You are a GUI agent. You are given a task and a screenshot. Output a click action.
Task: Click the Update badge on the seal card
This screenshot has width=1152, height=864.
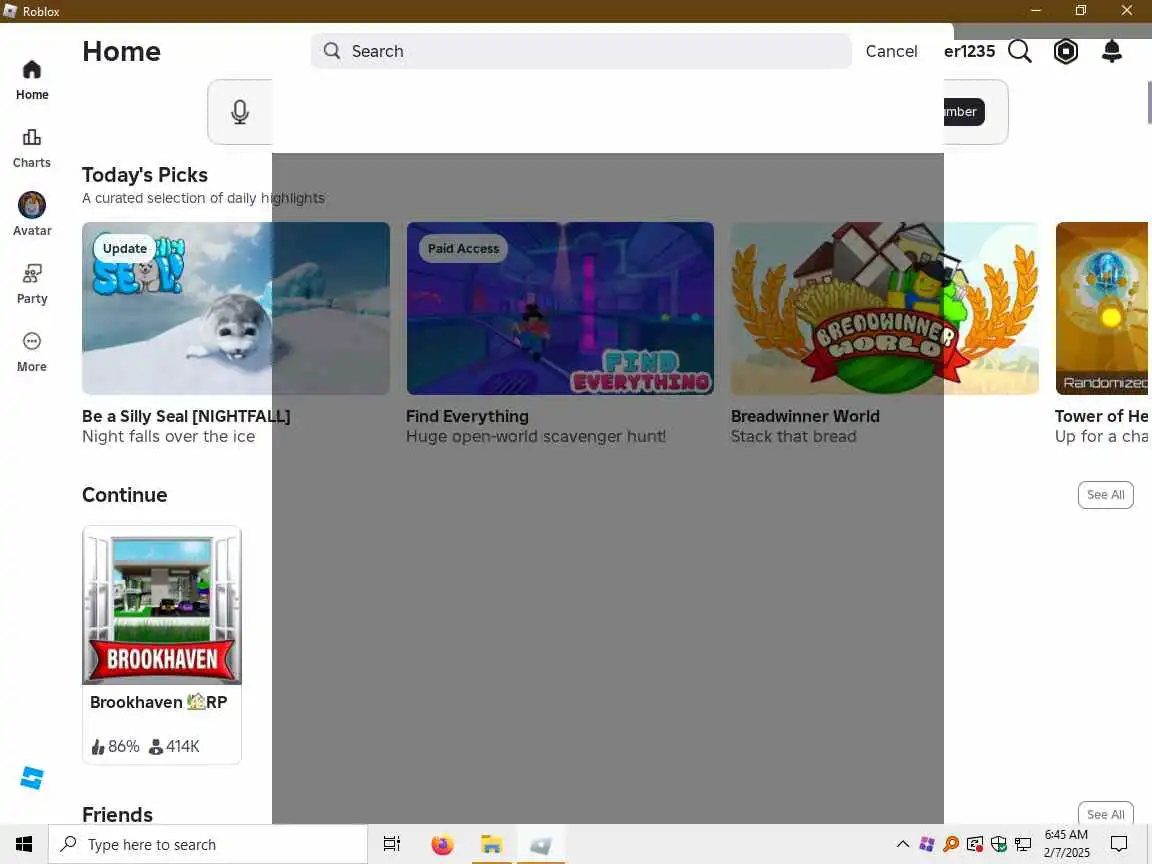tap(124, 248)
